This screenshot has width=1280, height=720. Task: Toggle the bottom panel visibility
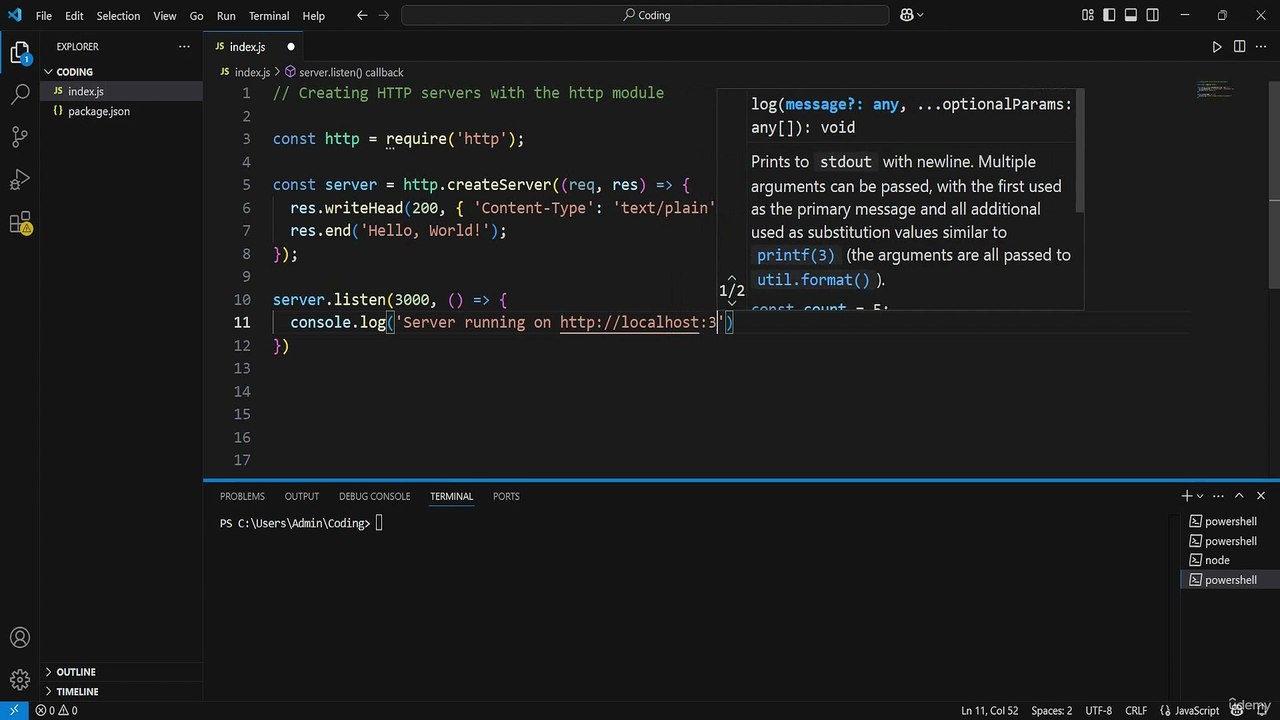1131,15
